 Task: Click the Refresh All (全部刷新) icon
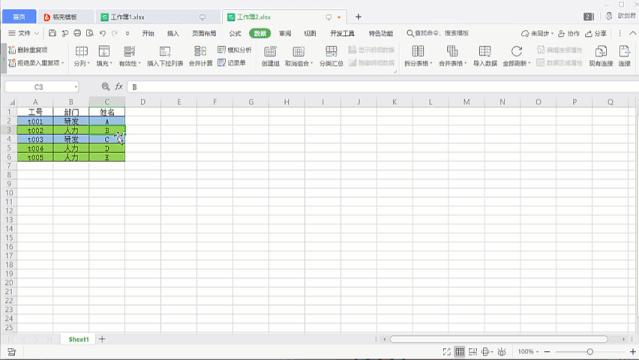pyautogui.click(x=516, y=51)
